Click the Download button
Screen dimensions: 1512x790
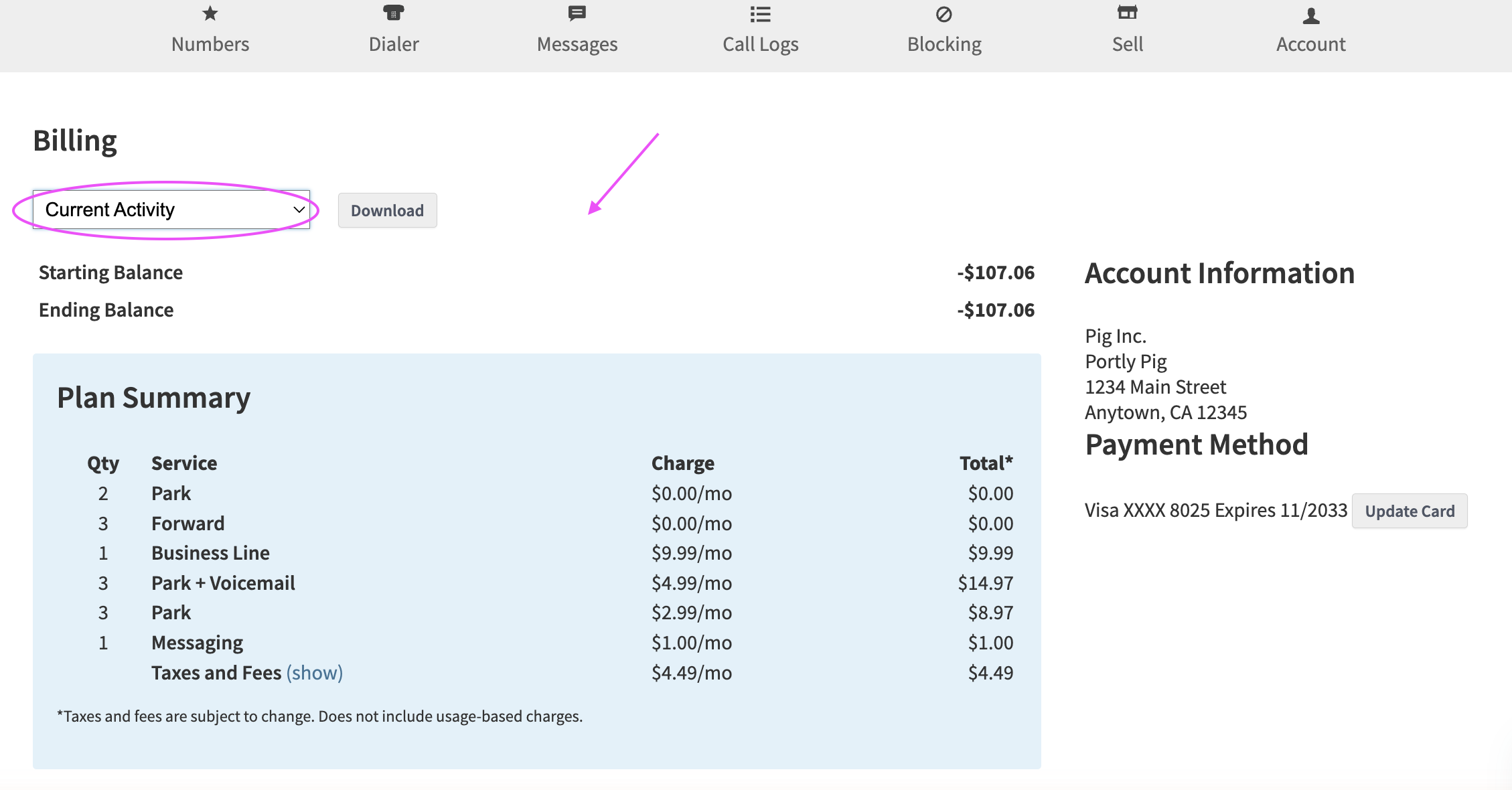388,210
